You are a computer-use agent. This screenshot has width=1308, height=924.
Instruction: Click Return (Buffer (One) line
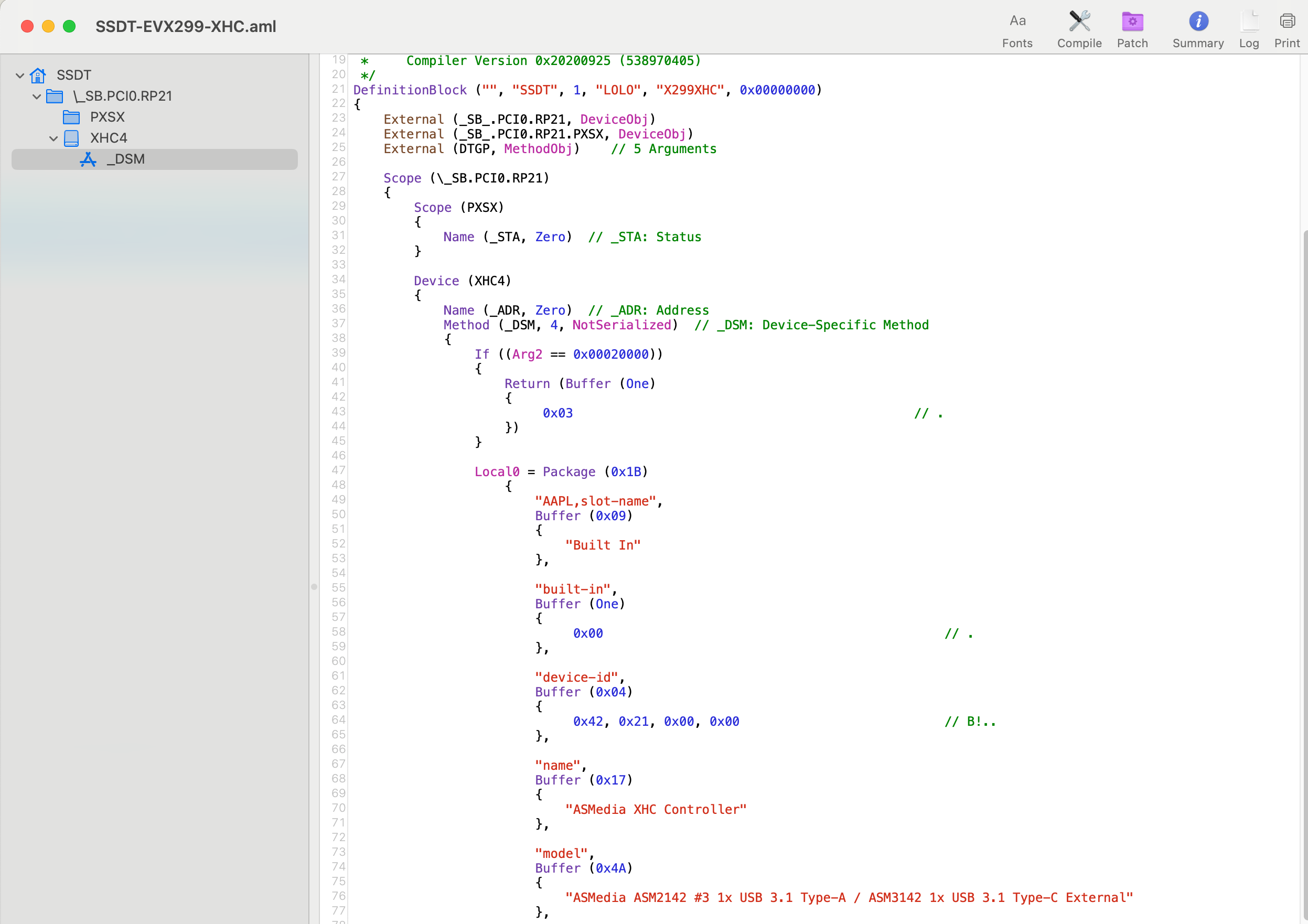coord(580,384)
